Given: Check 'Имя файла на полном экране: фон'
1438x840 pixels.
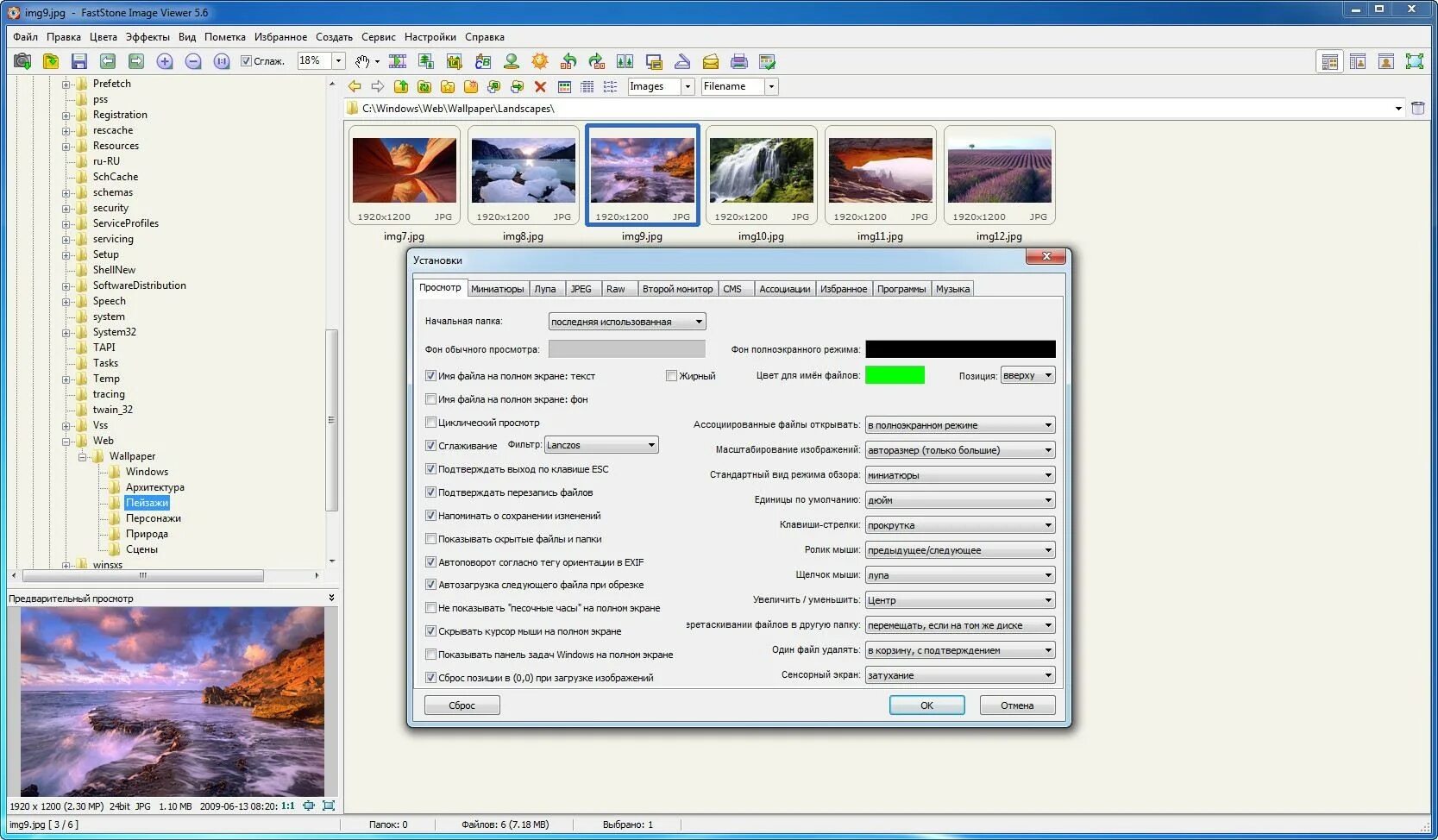Looking at the screenshot, I should 430,399.
